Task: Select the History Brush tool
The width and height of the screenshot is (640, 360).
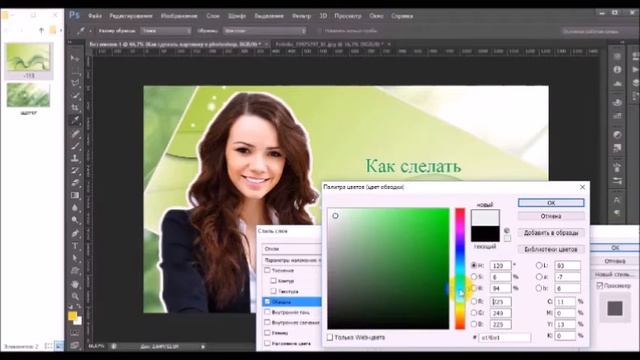Action: [x=75, y=170]
